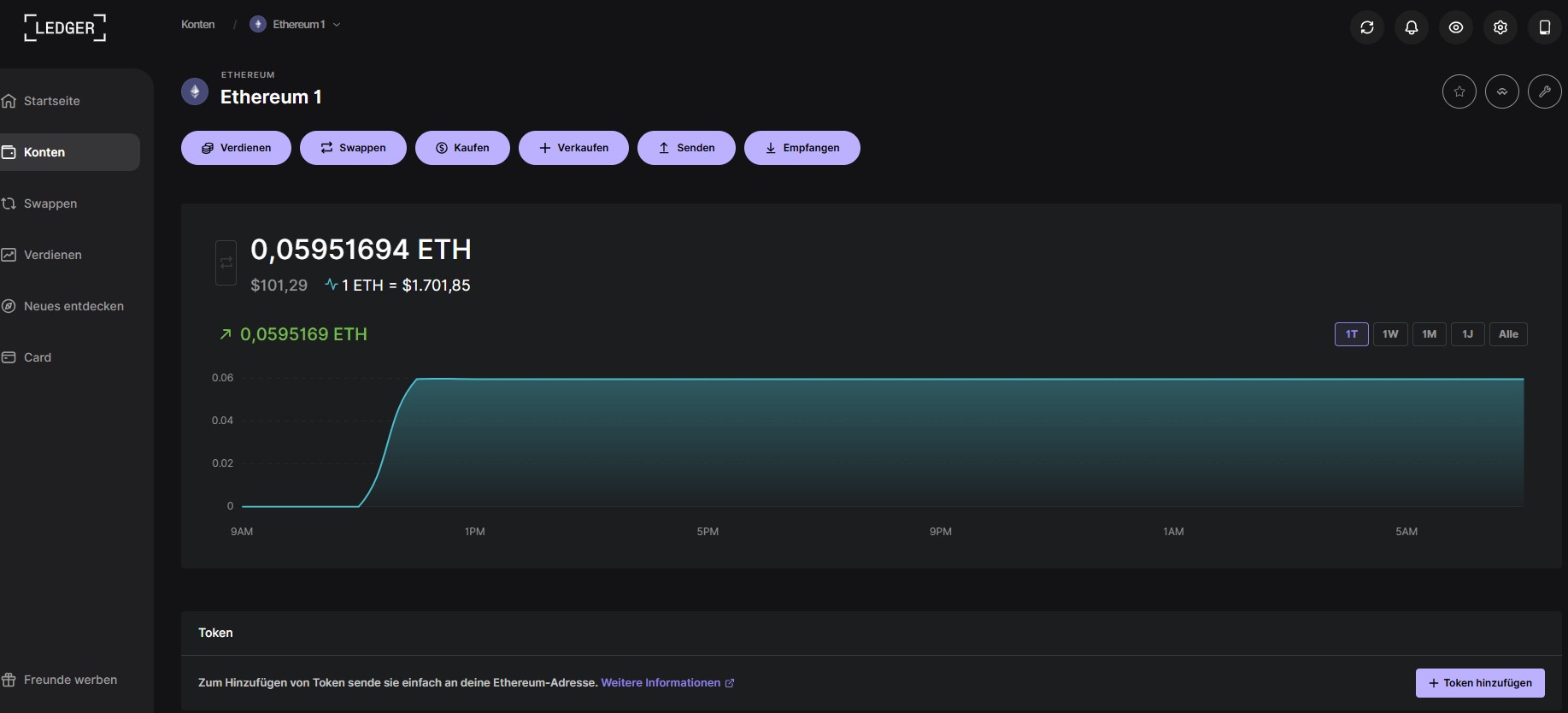
Task: Click the 0,05951694 ETH balance
Action: pos(361,250)
